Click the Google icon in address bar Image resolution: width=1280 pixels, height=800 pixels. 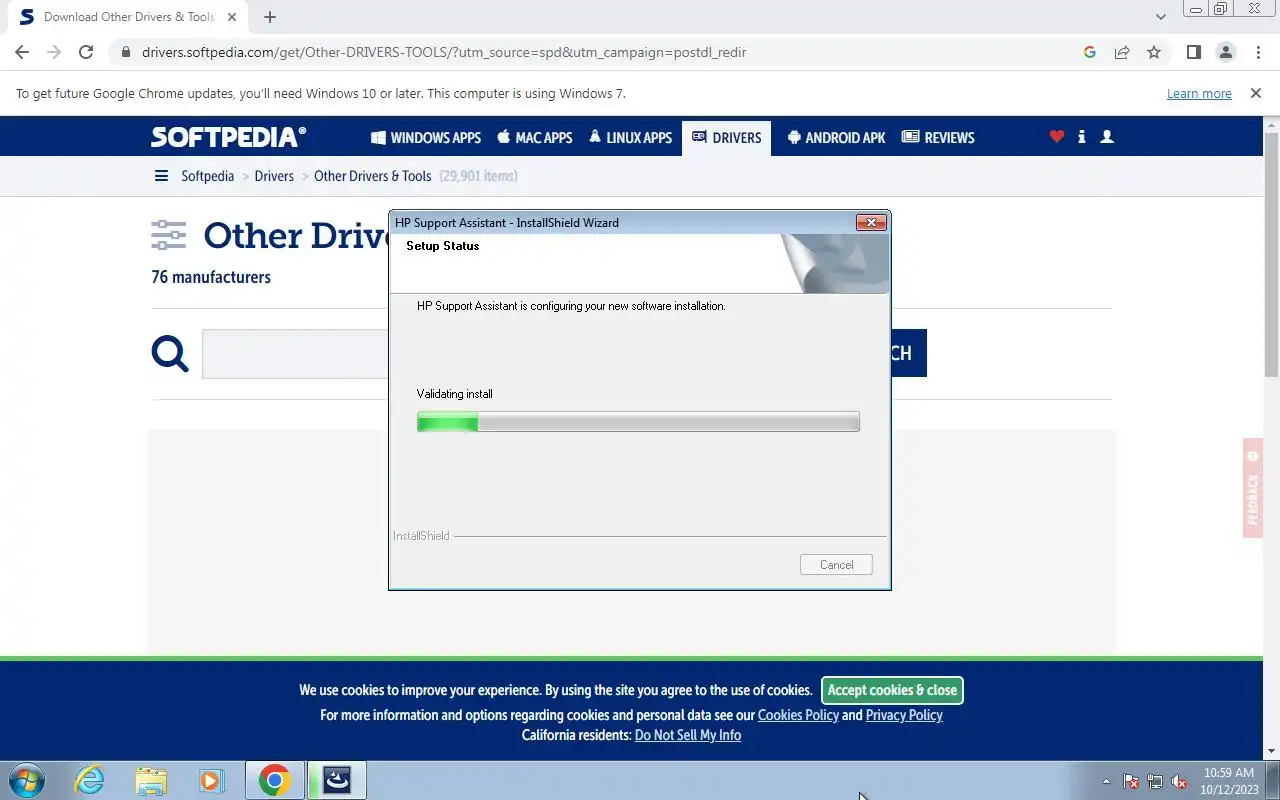pos(1090,52)
